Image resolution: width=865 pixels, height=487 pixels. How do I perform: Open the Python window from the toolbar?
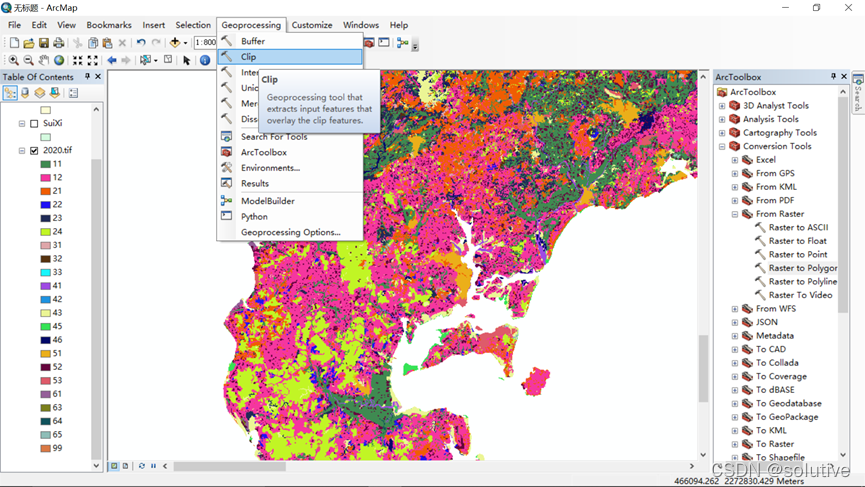tap(384, 42)
